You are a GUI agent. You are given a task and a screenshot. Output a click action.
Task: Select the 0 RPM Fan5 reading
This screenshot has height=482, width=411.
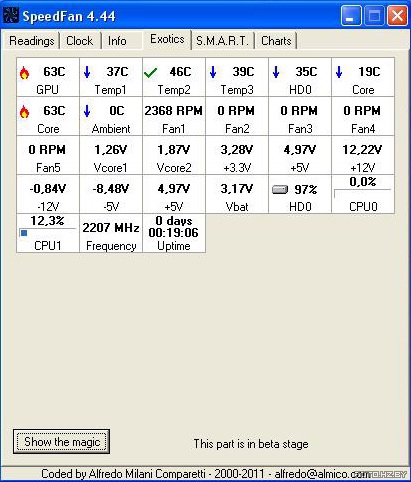coord(48,155)
